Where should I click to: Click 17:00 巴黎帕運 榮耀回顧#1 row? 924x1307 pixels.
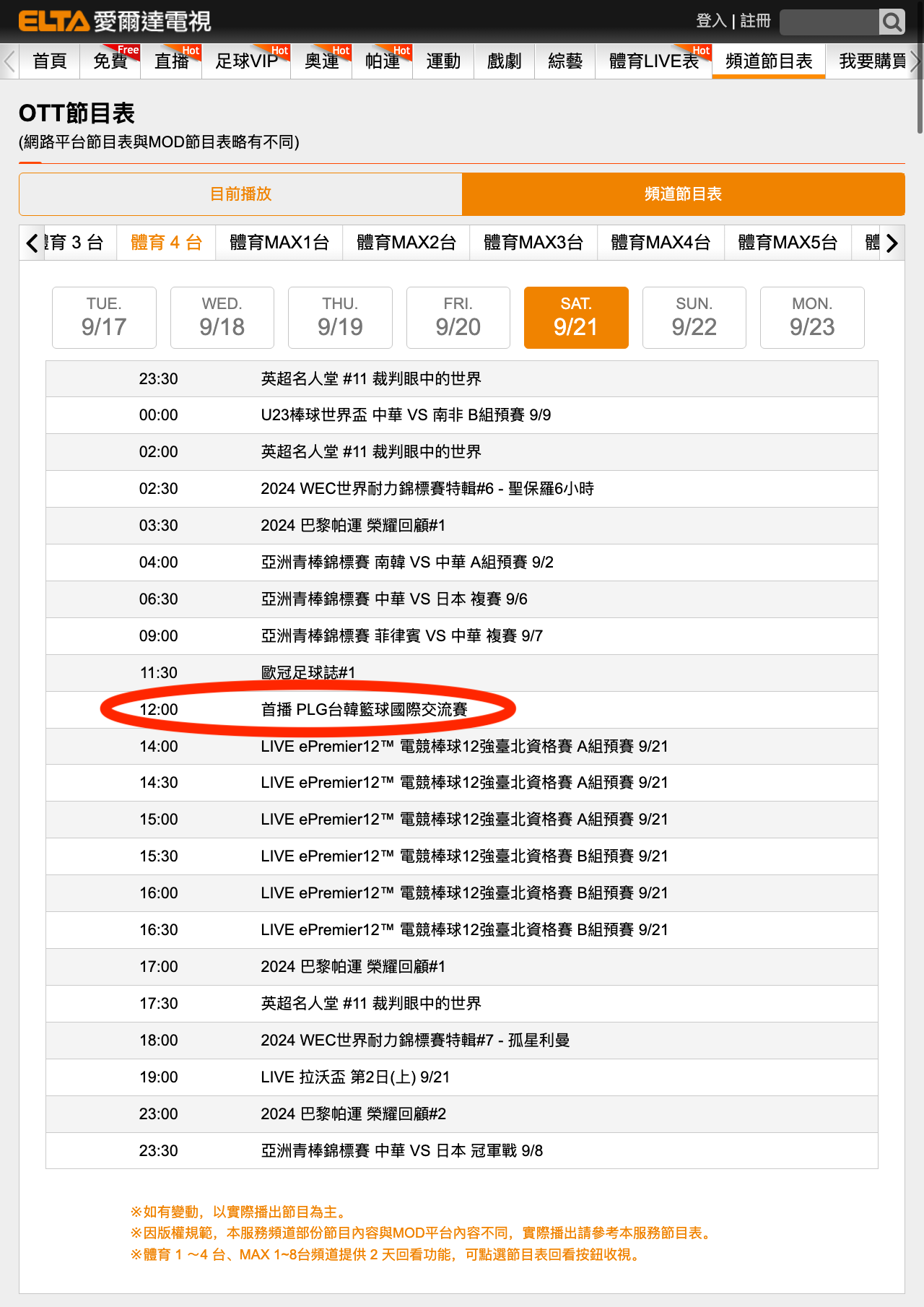pos(462,967)
